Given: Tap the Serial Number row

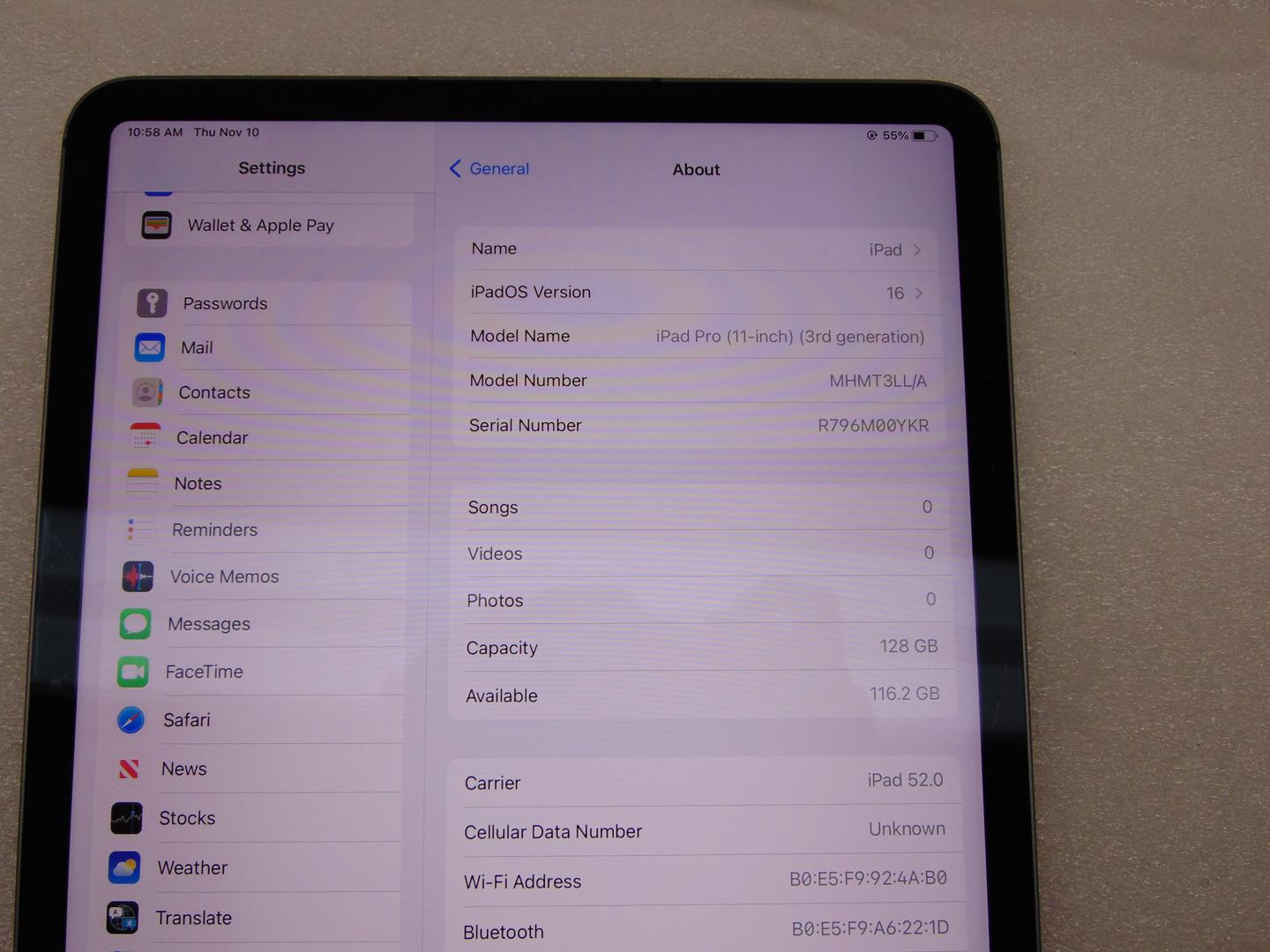Looking at the screenshot, I should coord(698,426).
